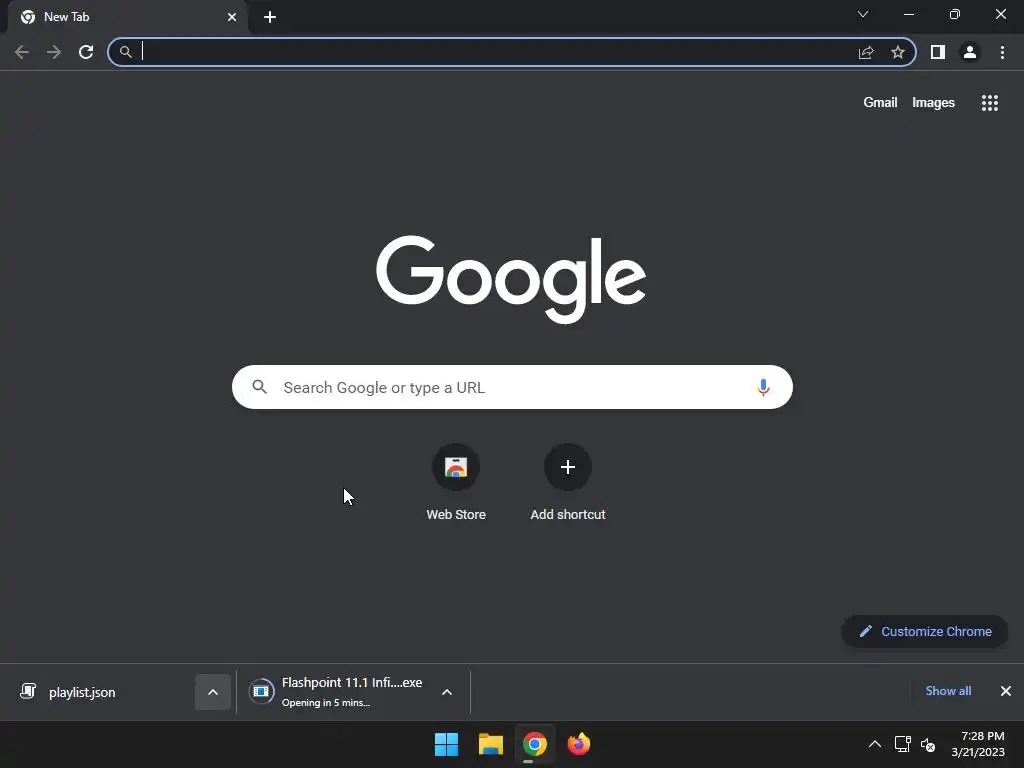Open the share this page icon
This screenshot has width=1024, height=768.
point(866,52)
